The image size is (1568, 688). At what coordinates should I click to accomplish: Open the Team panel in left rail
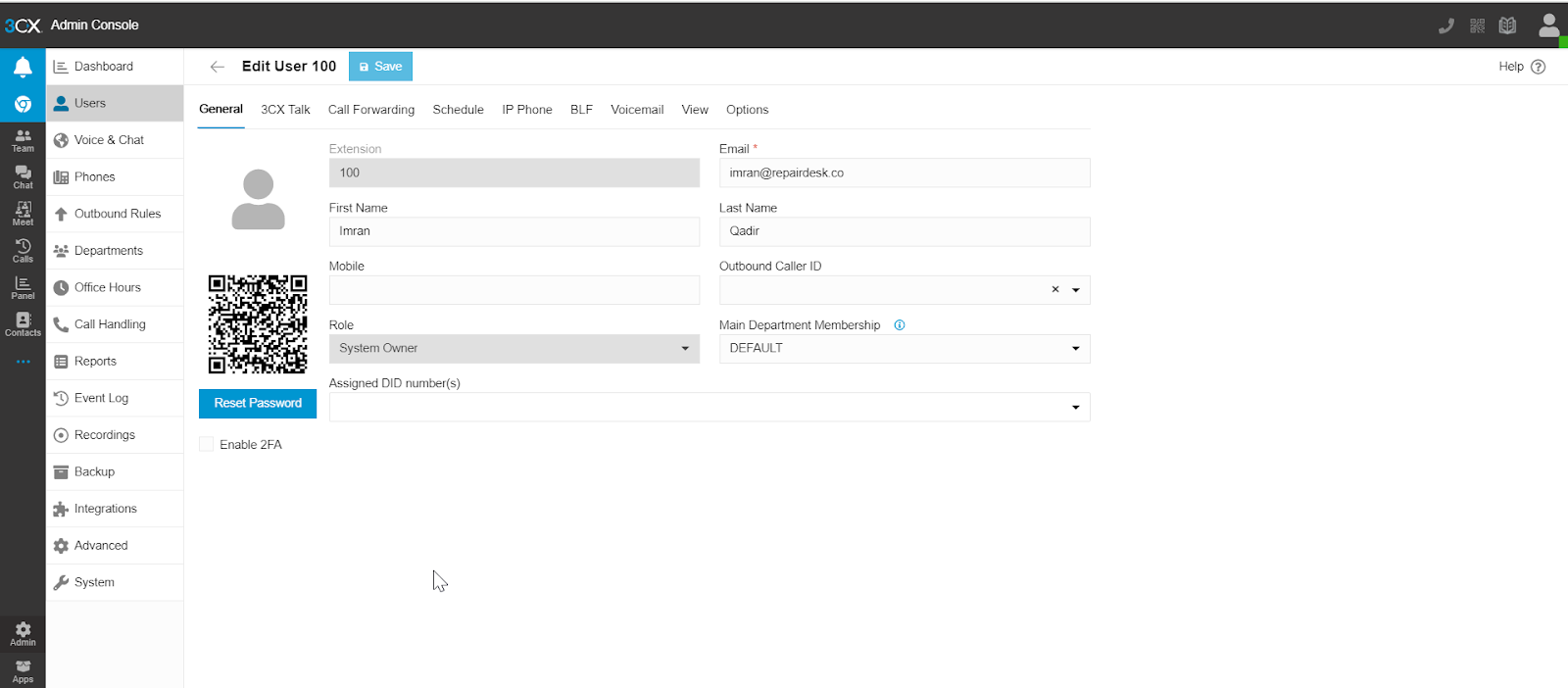tap(23, 140)
